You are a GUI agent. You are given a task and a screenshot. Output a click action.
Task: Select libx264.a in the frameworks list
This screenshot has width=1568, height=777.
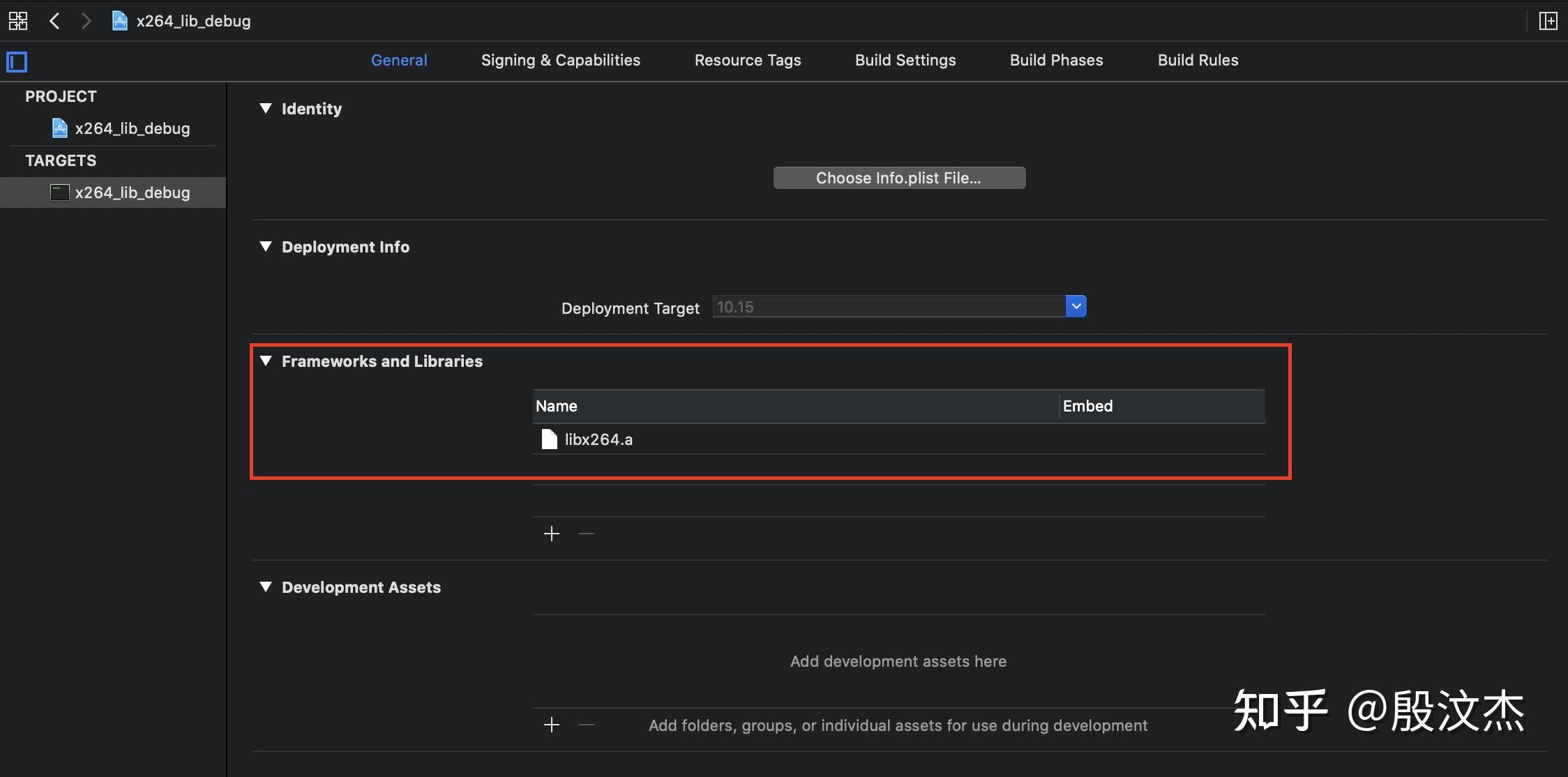point(598,439)
